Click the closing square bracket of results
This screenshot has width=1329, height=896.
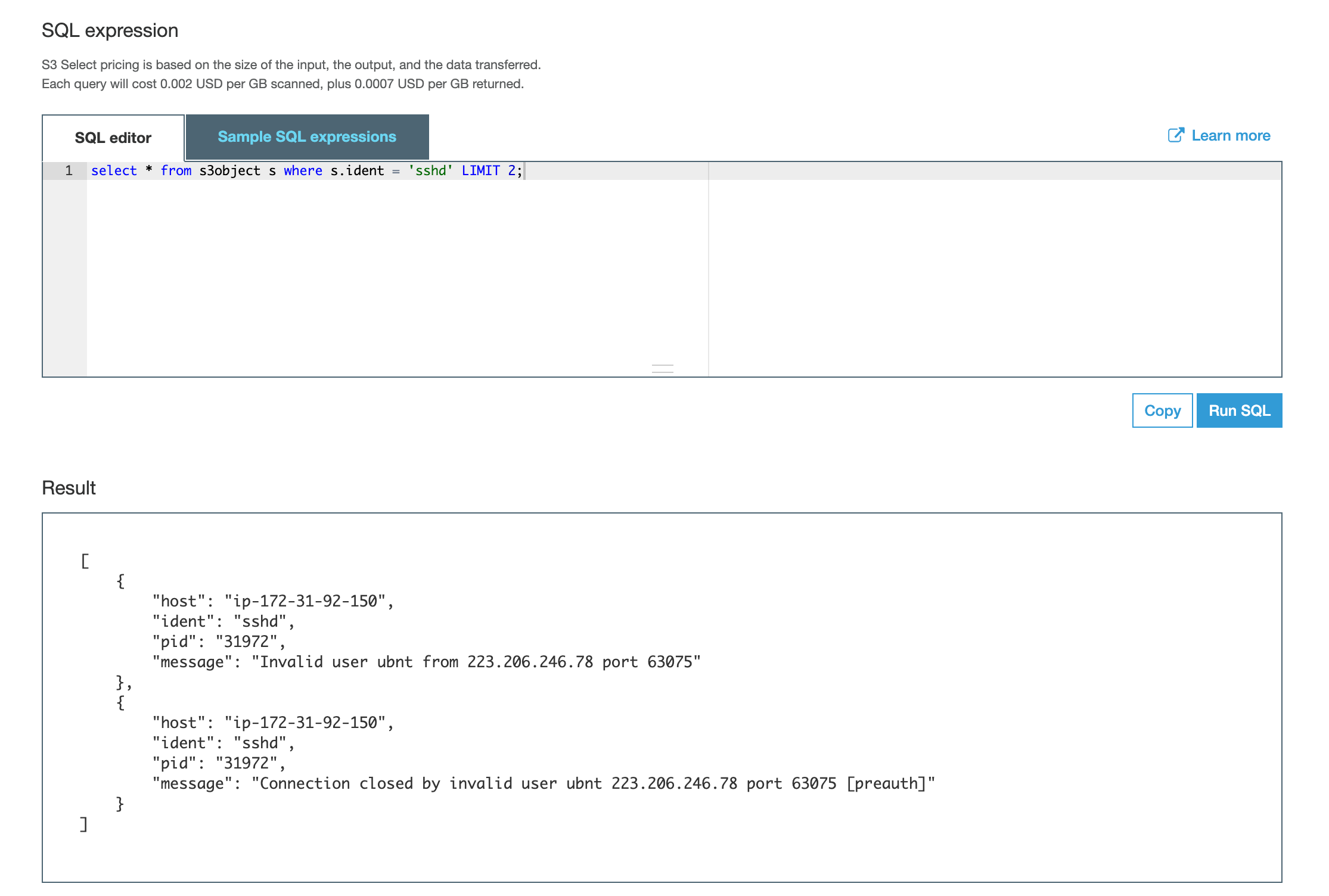pos(83,824)
